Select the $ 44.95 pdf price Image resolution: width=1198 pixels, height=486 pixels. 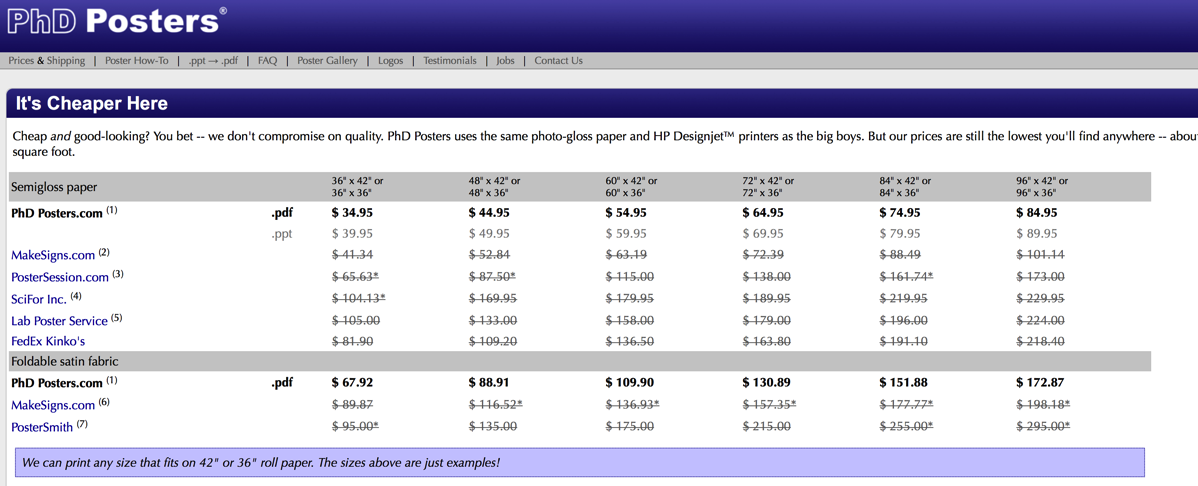tap(489, 213)
